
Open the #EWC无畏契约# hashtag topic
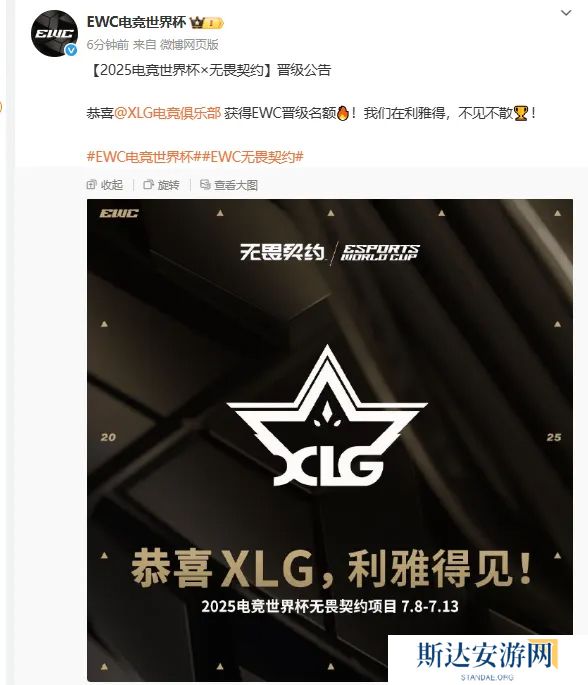coord(252,156)
